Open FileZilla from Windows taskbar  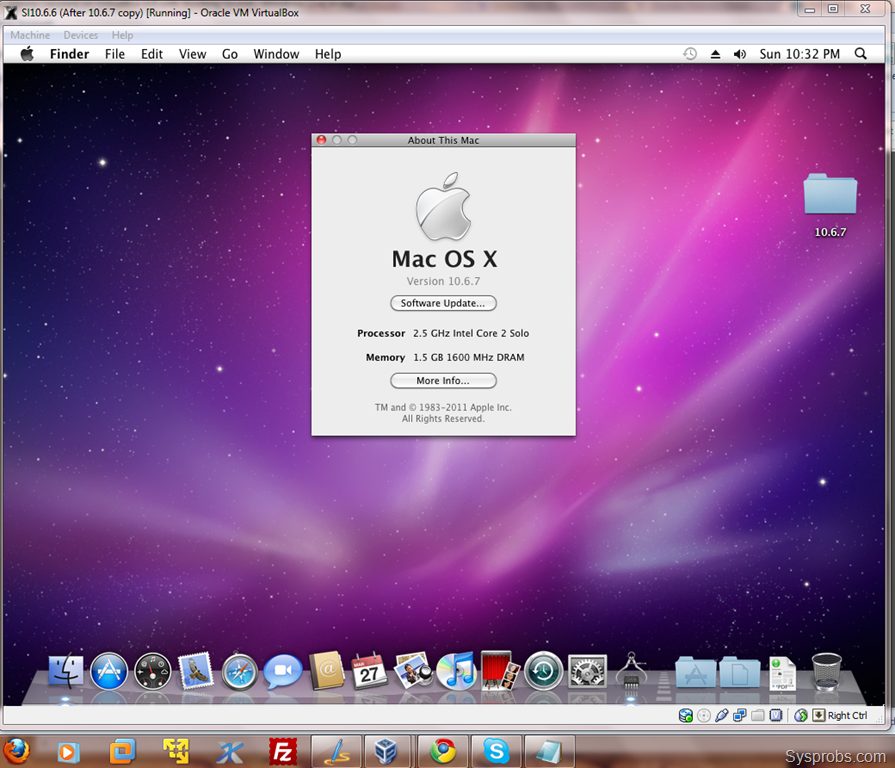[283, 751]
